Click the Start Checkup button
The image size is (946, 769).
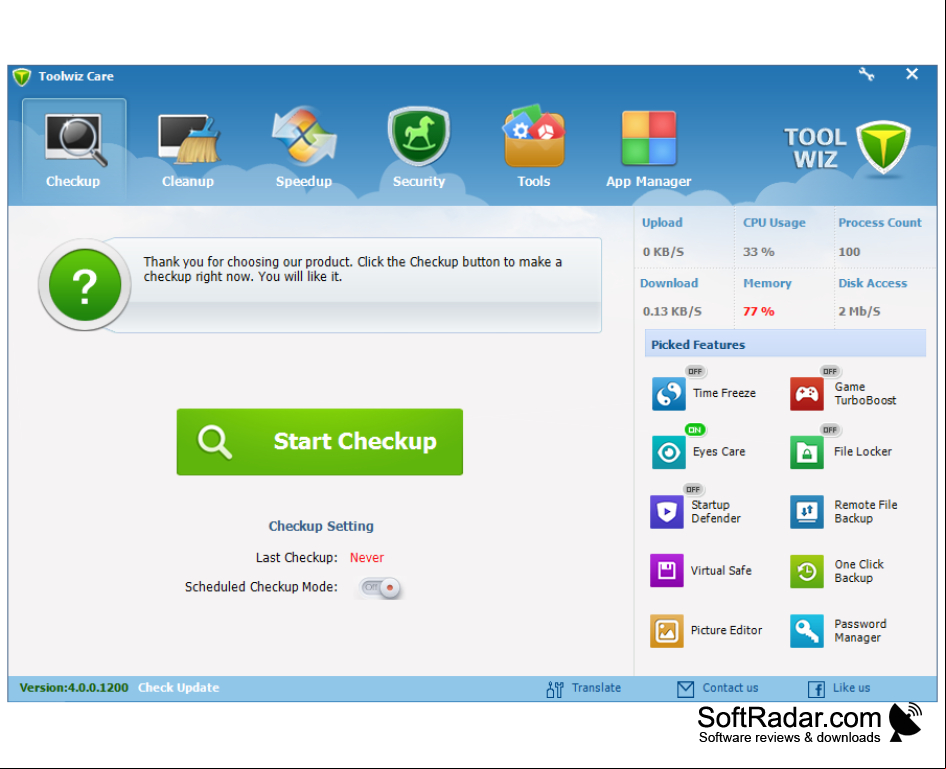(x=320, y=441)
